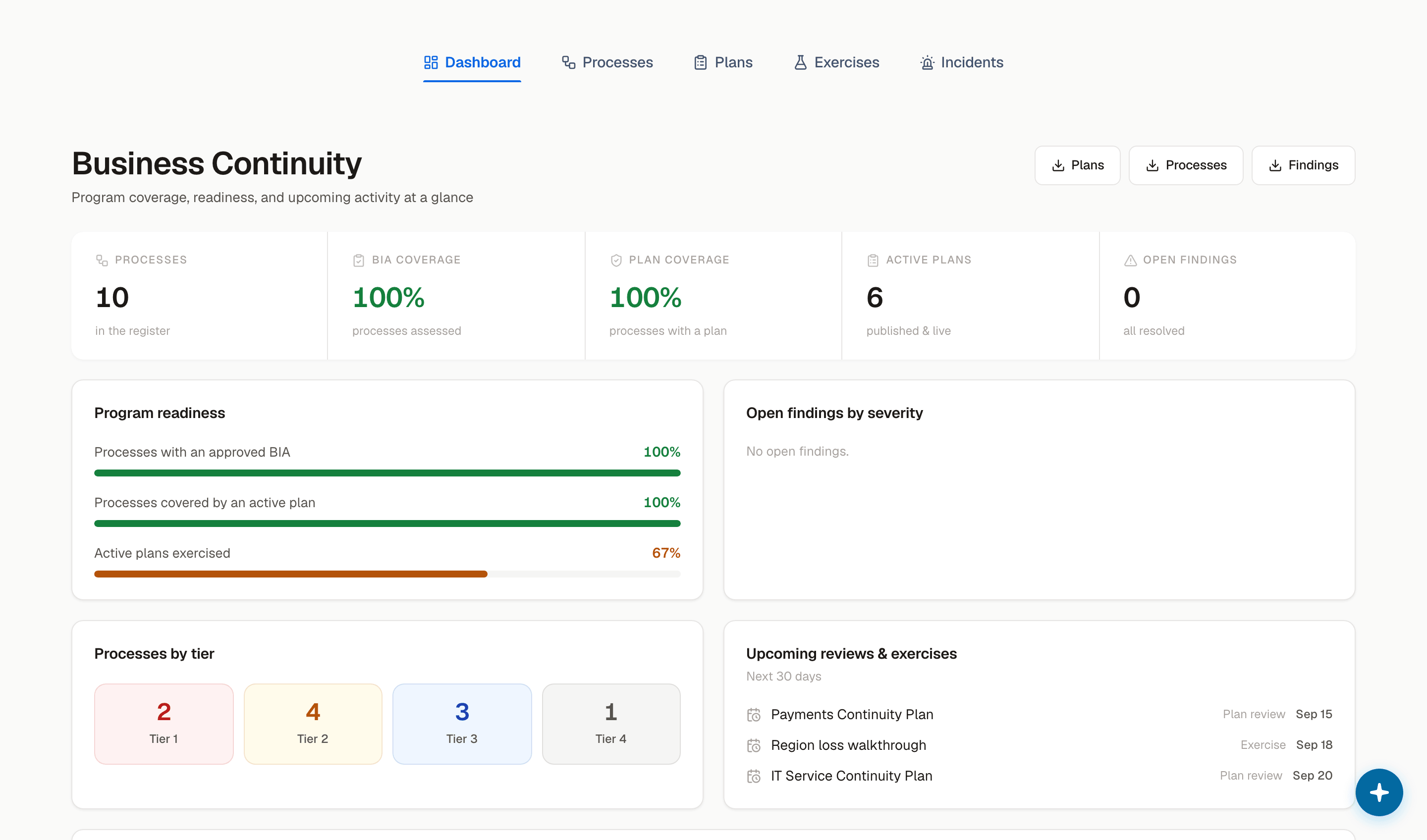Click the Processes stat card icon
Screen dimensions: 1427x840
point(102,261)
